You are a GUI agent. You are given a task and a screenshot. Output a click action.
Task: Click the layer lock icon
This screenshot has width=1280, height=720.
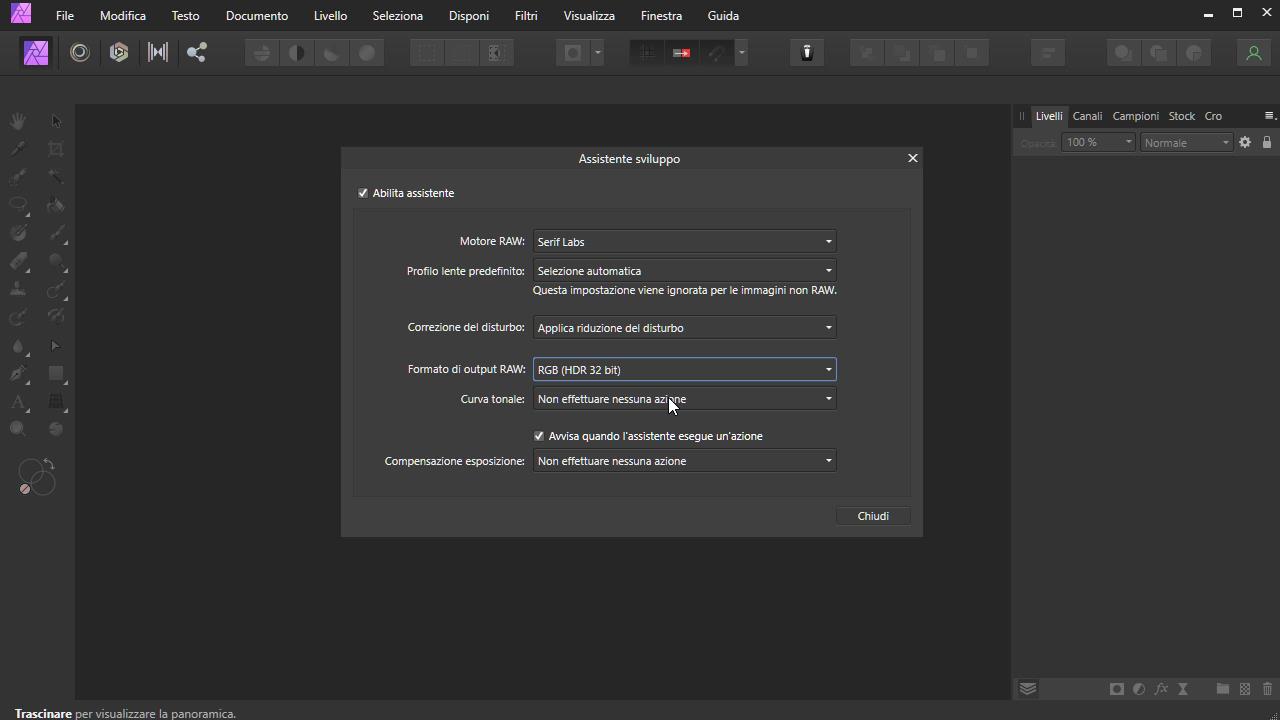[x=1267, y=143]
